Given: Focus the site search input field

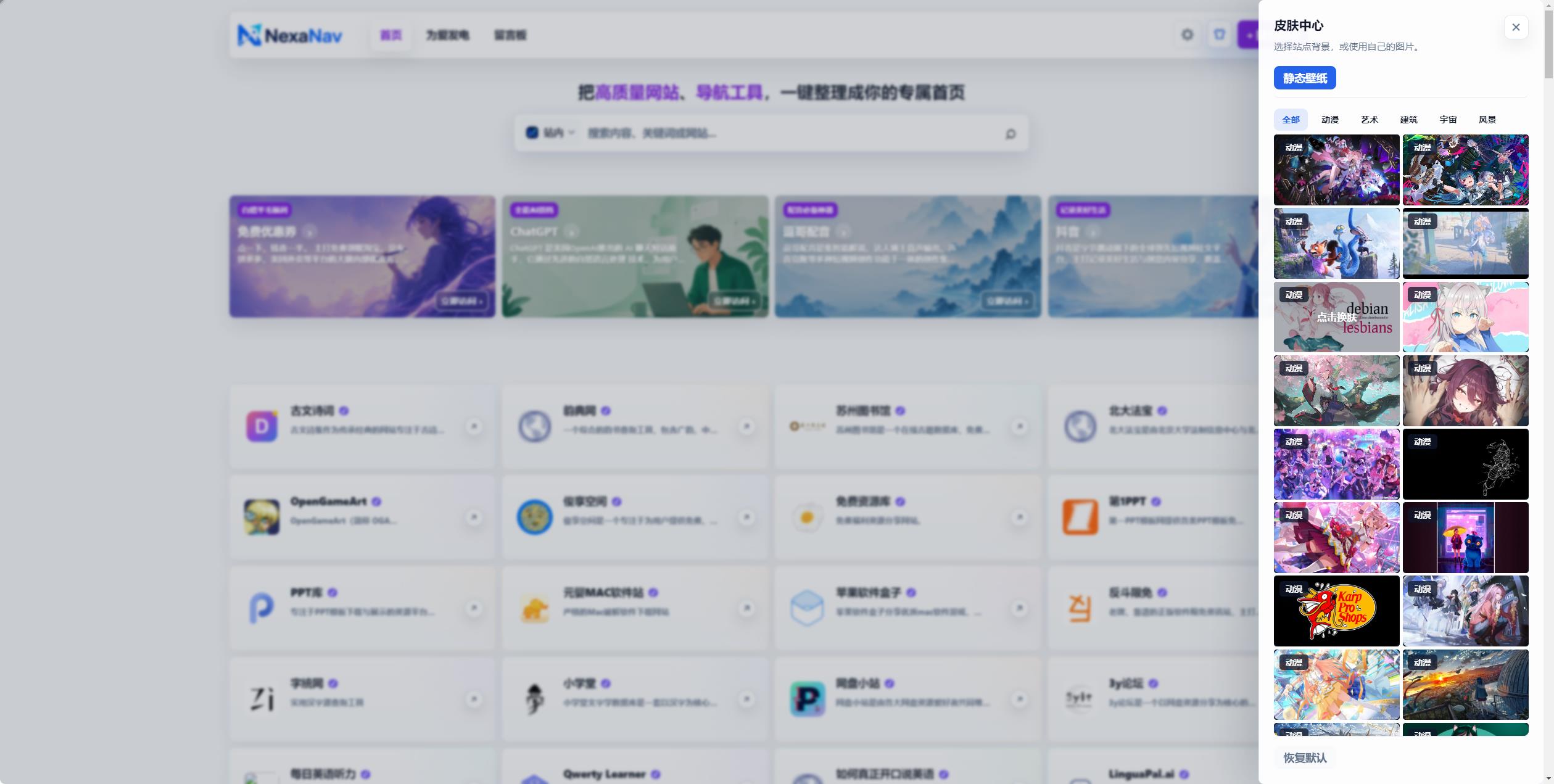Looking at the screenshot, I should [x=790, y=133].
